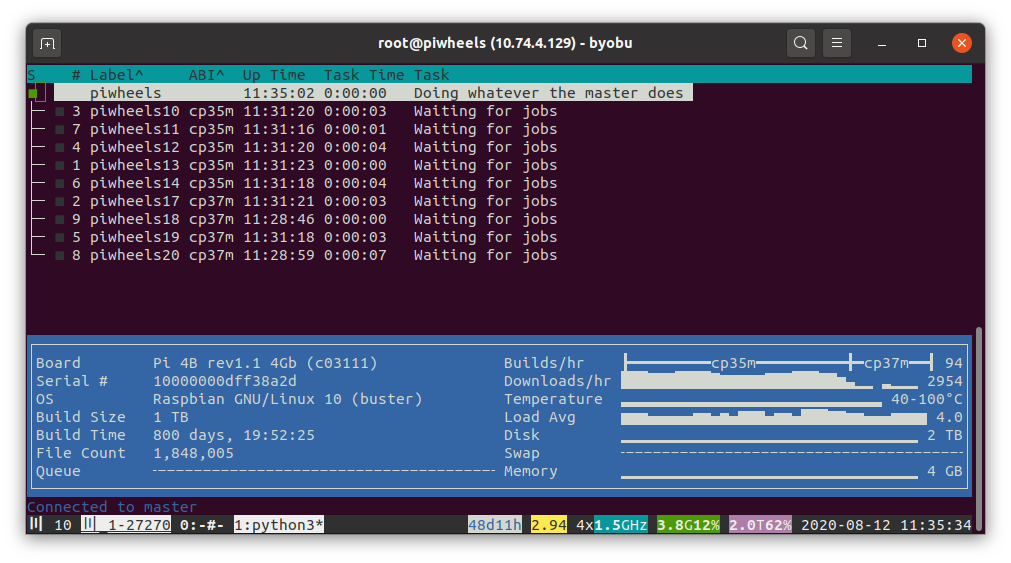Maximize the terminal window
The width and height of the screenshot is (1011, 563).
922,43
